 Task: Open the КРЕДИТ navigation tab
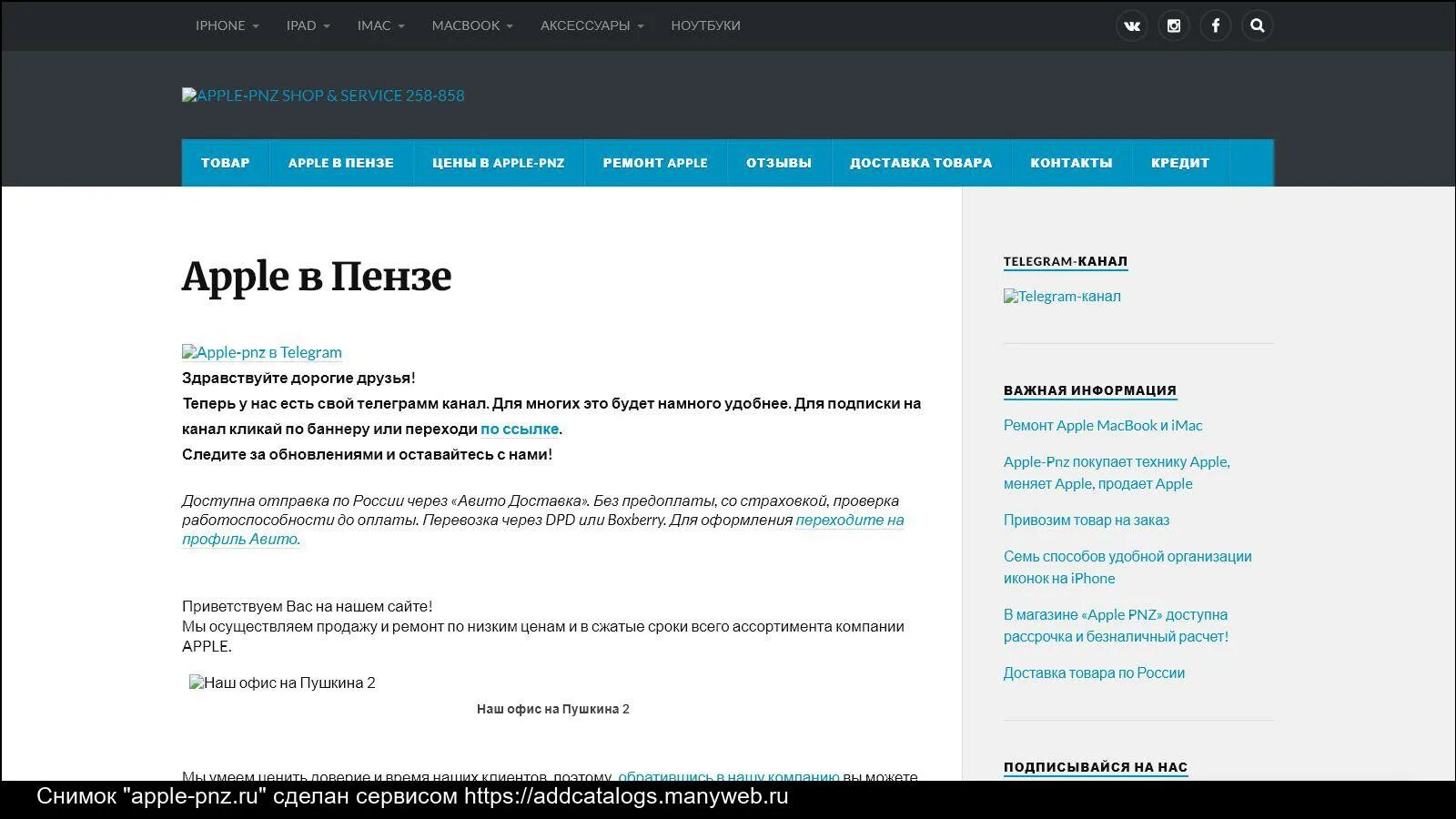coord(1180,163)
